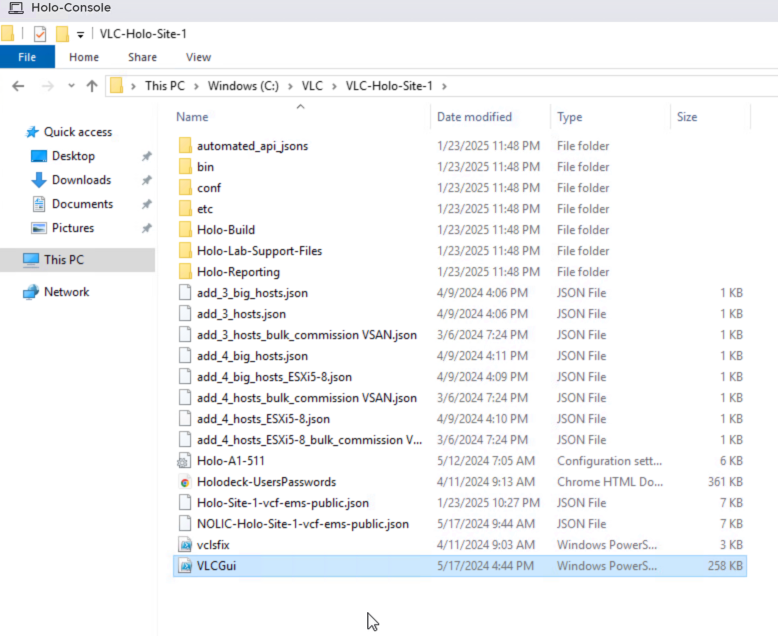Open Customize Quick Access Toolbar dropdown
Screen dimensions: 778x636
point(80,35)
